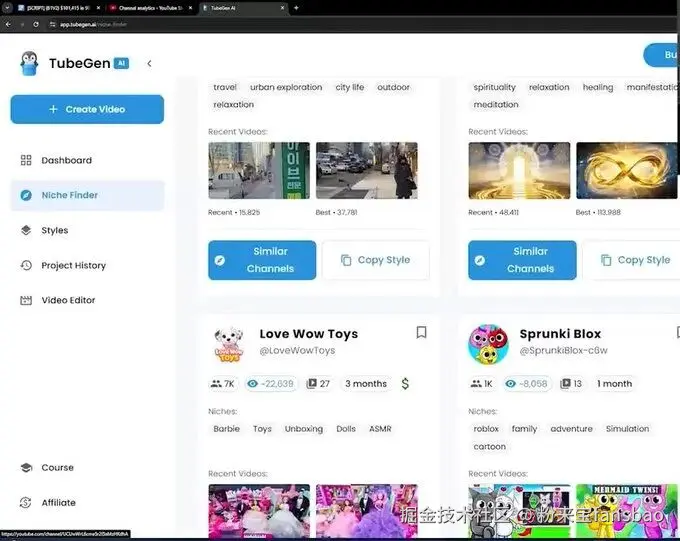
Task: Click the ~22,639 views eye badge
Action: point(271,384)
